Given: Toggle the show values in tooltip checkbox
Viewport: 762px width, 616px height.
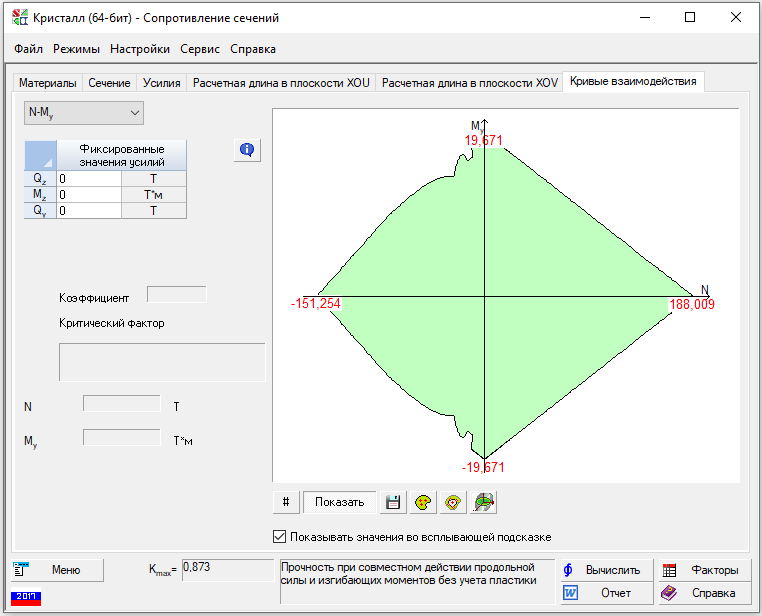Looking at the screenshot, I should 280,537.
